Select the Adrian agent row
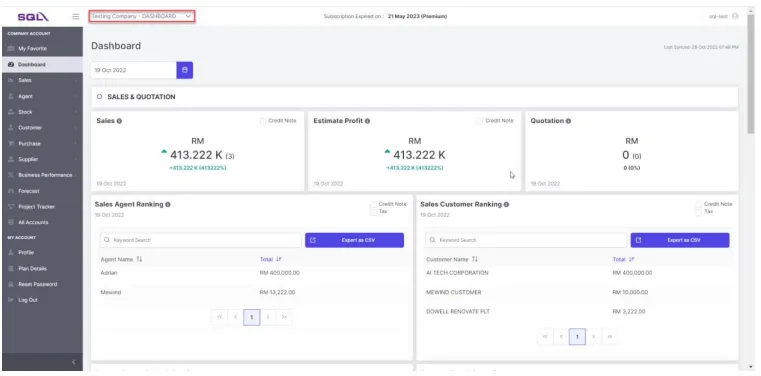Screen dimensions: 761x376 pos(252,273)
